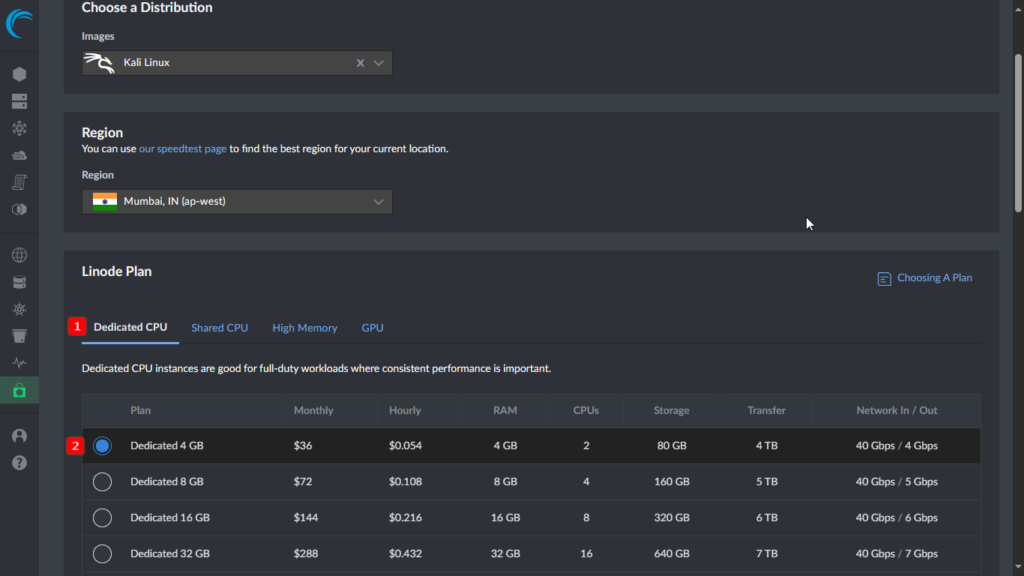Switch to the GPU tab
Screen dimensions: 1024x576
(372, 328)
